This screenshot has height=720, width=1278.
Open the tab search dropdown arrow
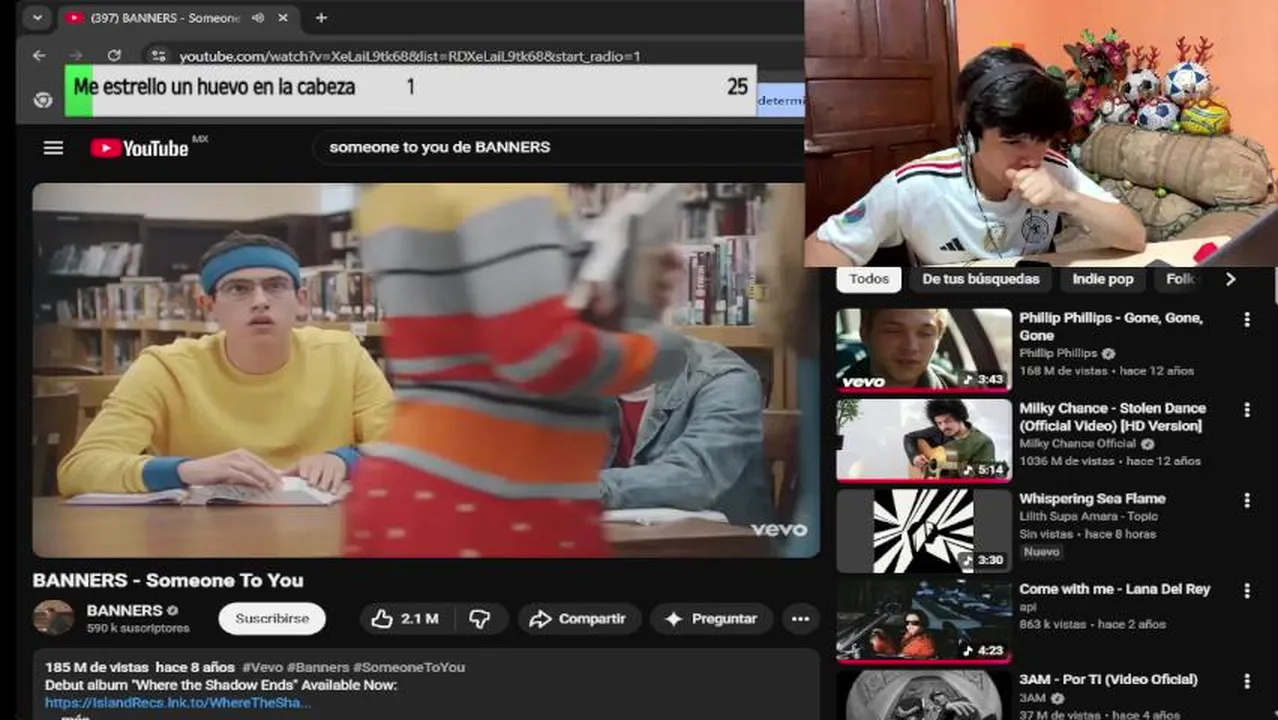pyautogui.click(x=37, y=18)
